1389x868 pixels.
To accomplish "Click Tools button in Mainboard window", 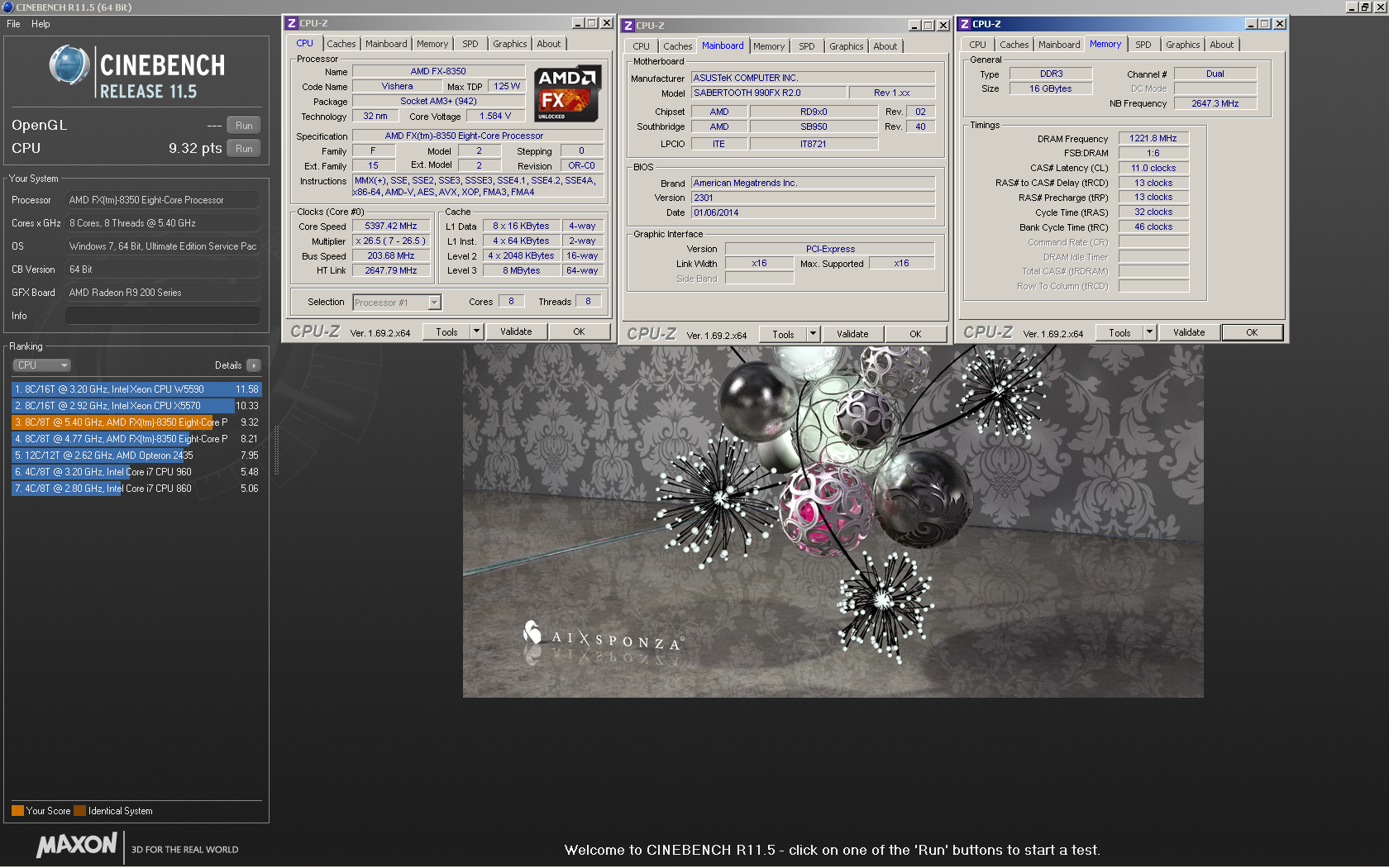I will [783, 334].
